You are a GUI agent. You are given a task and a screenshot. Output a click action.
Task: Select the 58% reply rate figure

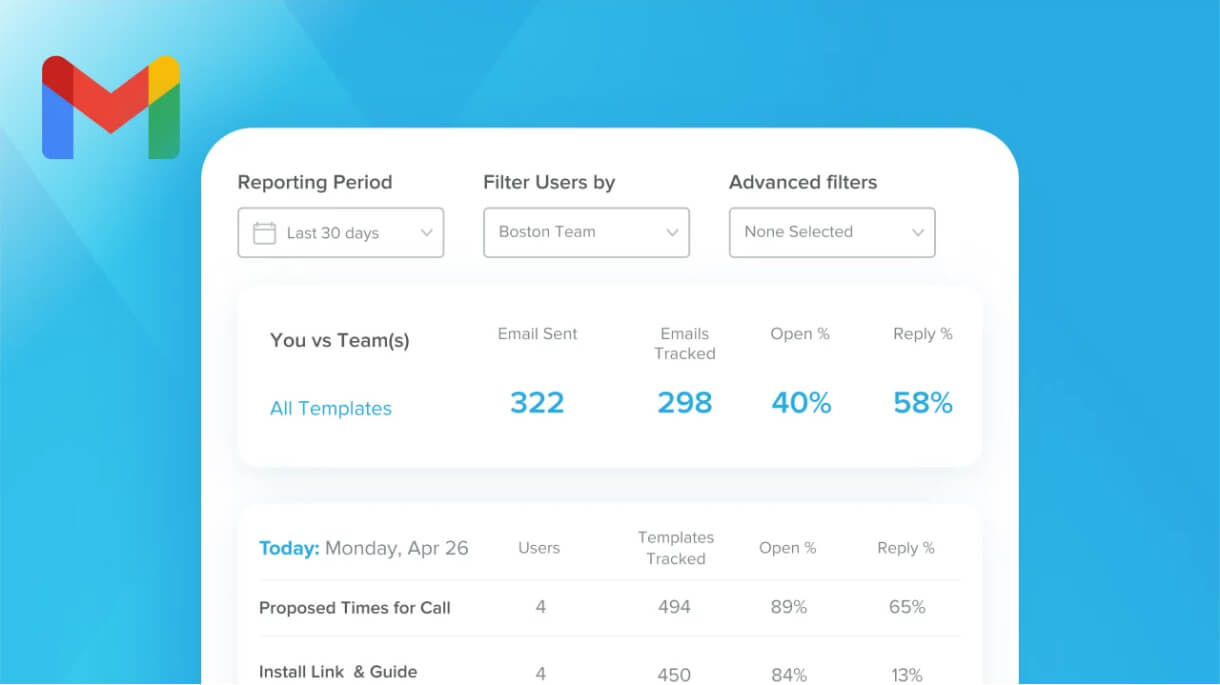923,403
